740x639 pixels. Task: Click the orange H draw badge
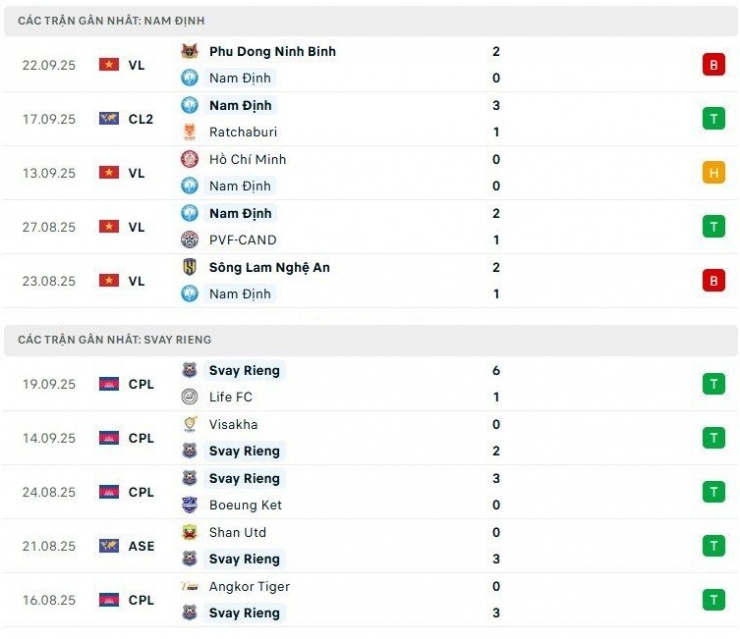[x=713, y=173]
